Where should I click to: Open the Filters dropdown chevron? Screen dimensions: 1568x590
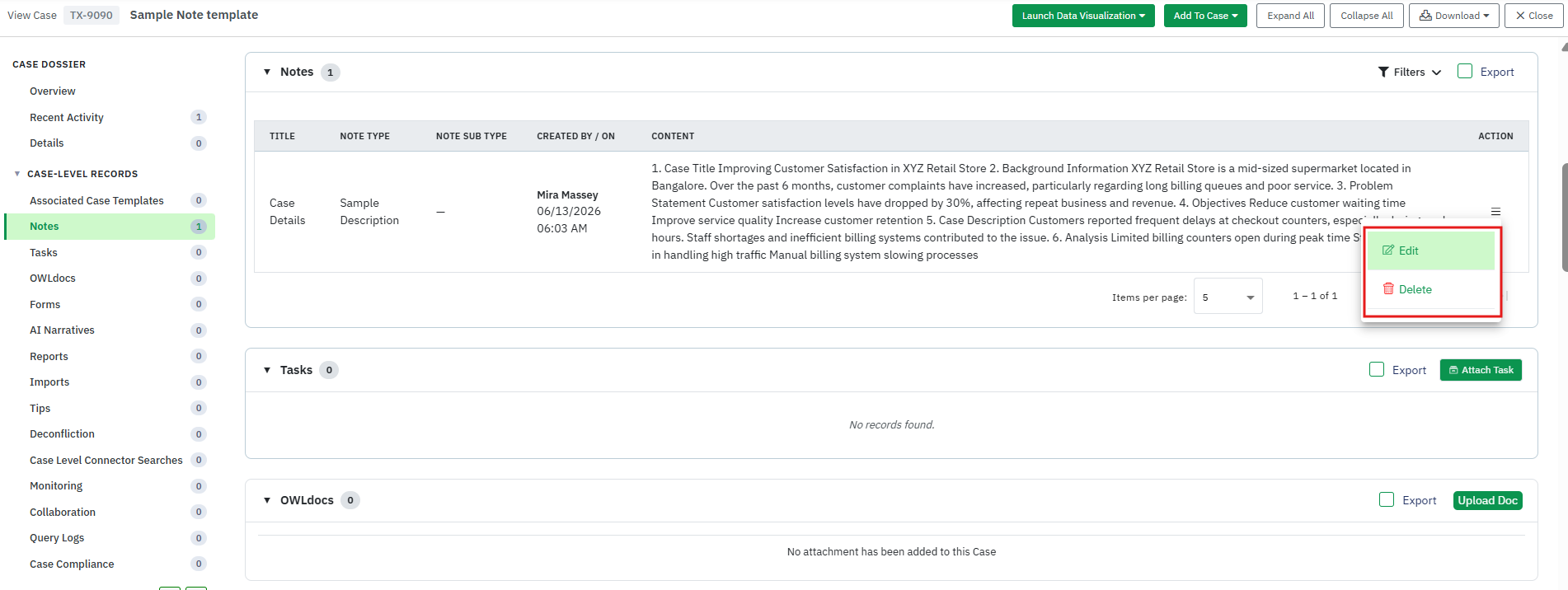[x=1437, y=73]
